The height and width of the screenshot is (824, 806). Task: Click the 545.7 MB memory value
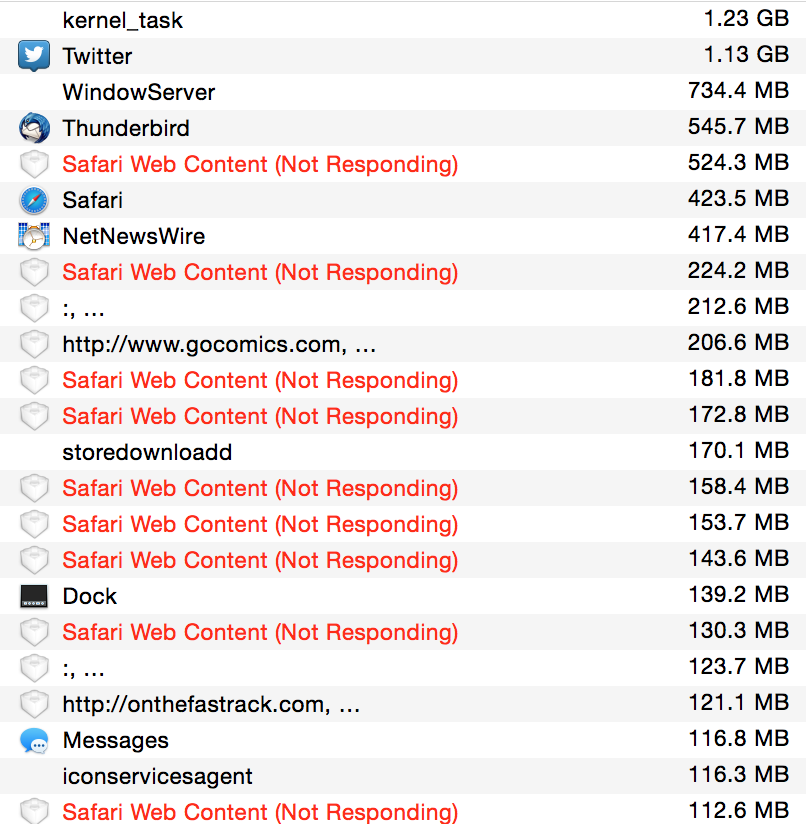point(739,127)
